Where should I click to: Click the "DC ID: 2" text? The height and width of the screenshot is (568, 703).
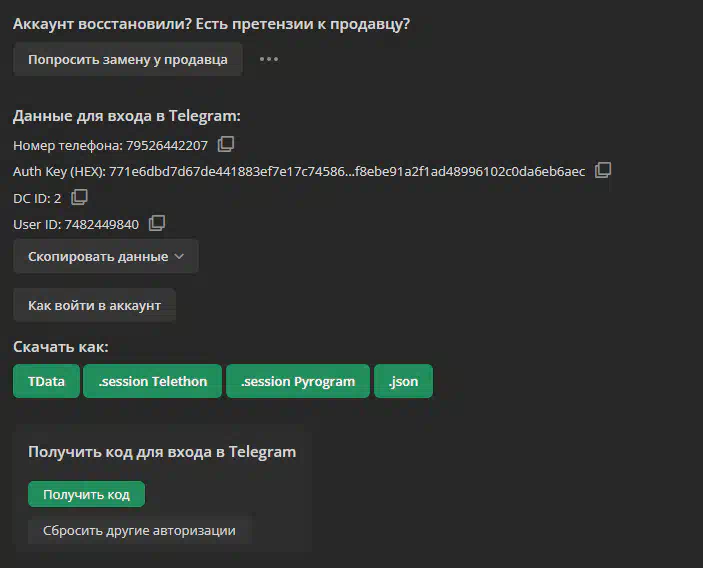[37, 198]
